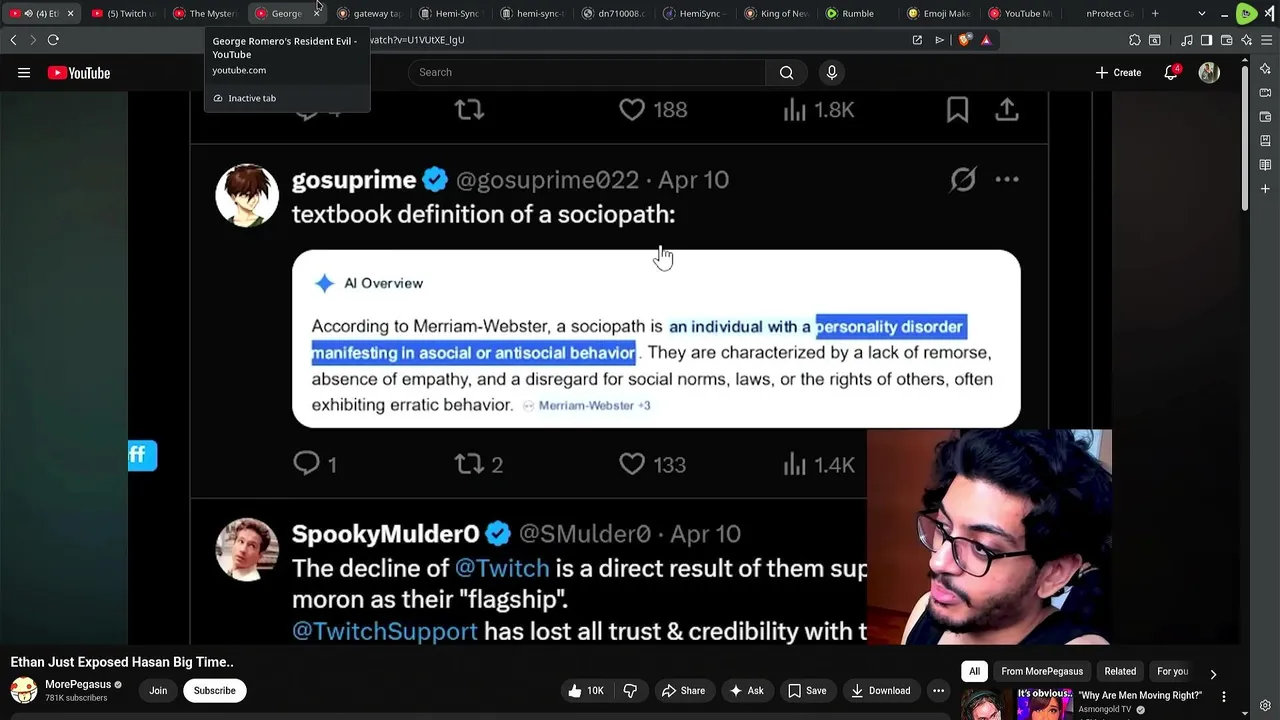Open options menu for recommended video

click(x=1223, y=696)
